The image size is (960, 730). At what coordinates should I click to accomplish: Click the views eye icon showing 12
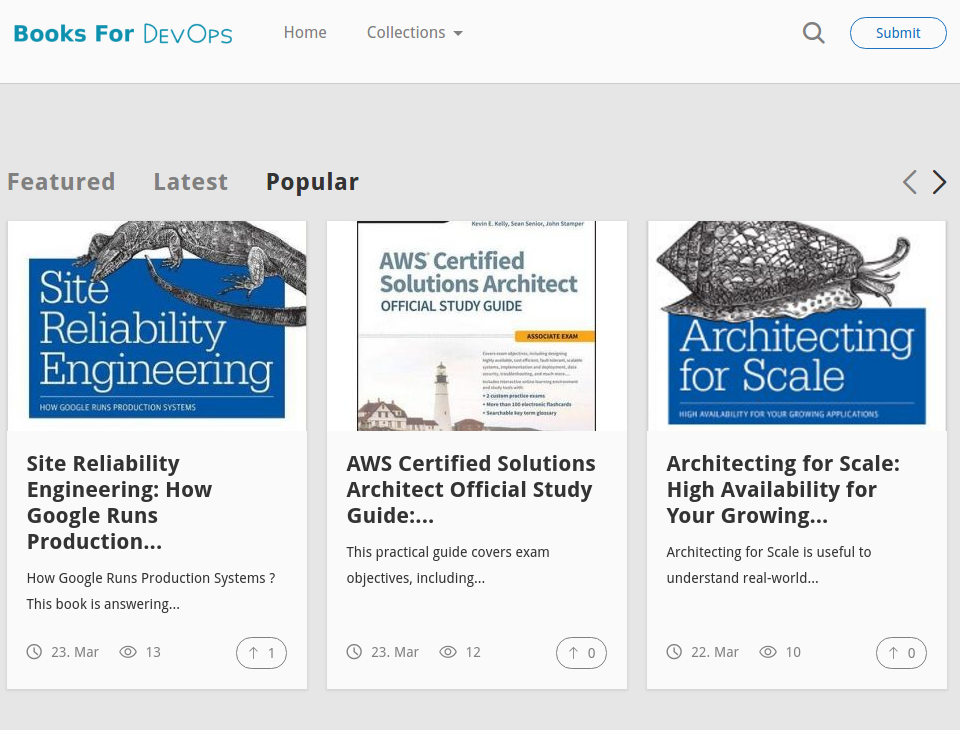[x=448, y=651]
